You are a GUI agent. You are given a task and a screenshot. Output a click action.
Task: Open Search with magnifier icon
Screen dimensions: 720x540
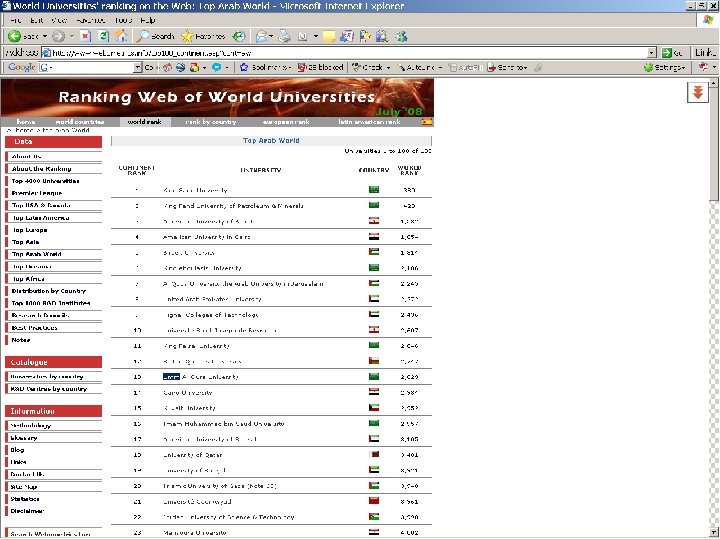pyautogui.click(x=144, y=36)
